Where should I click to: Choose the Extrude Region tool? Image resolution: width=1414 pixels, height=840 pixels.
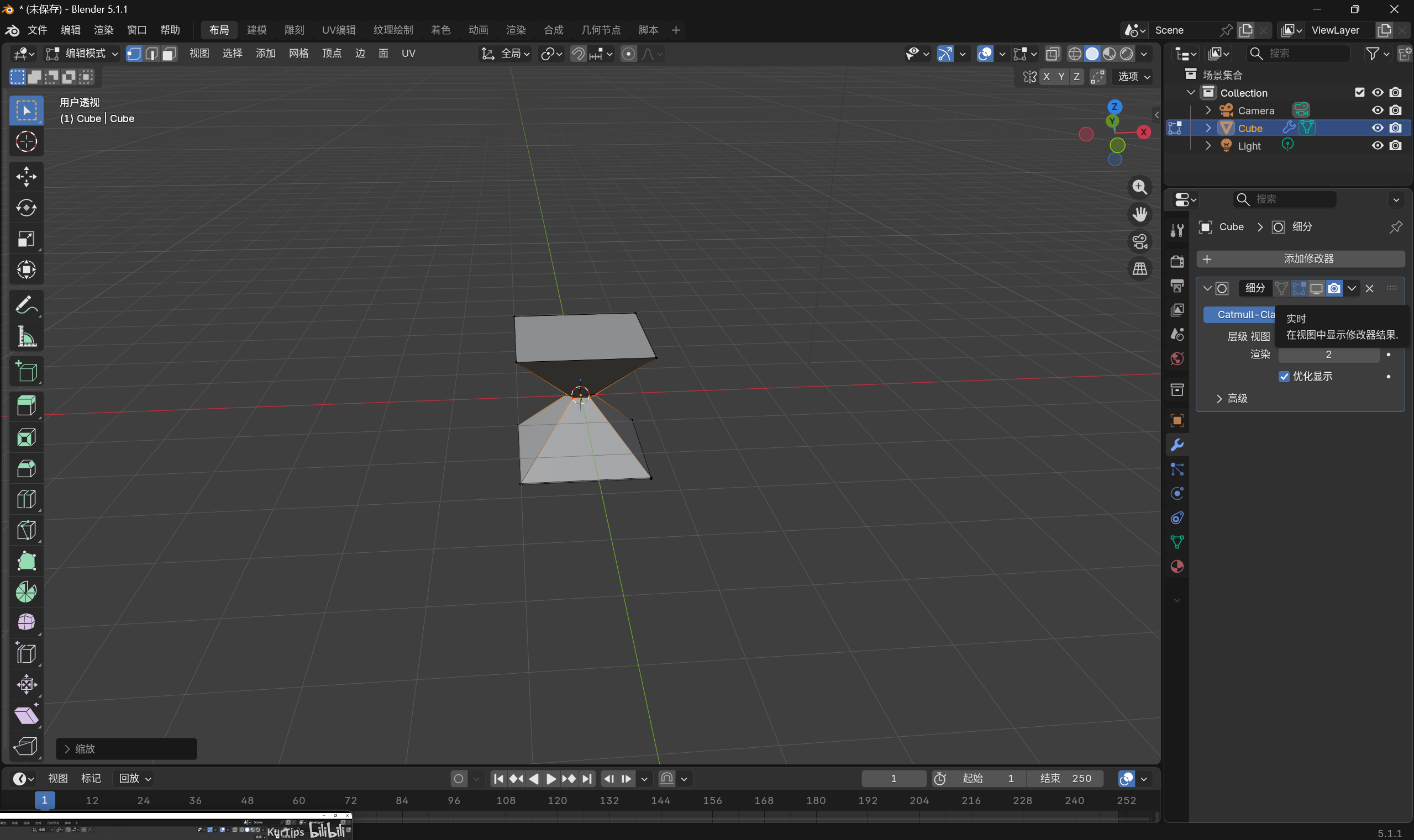(x=26, y=406)
